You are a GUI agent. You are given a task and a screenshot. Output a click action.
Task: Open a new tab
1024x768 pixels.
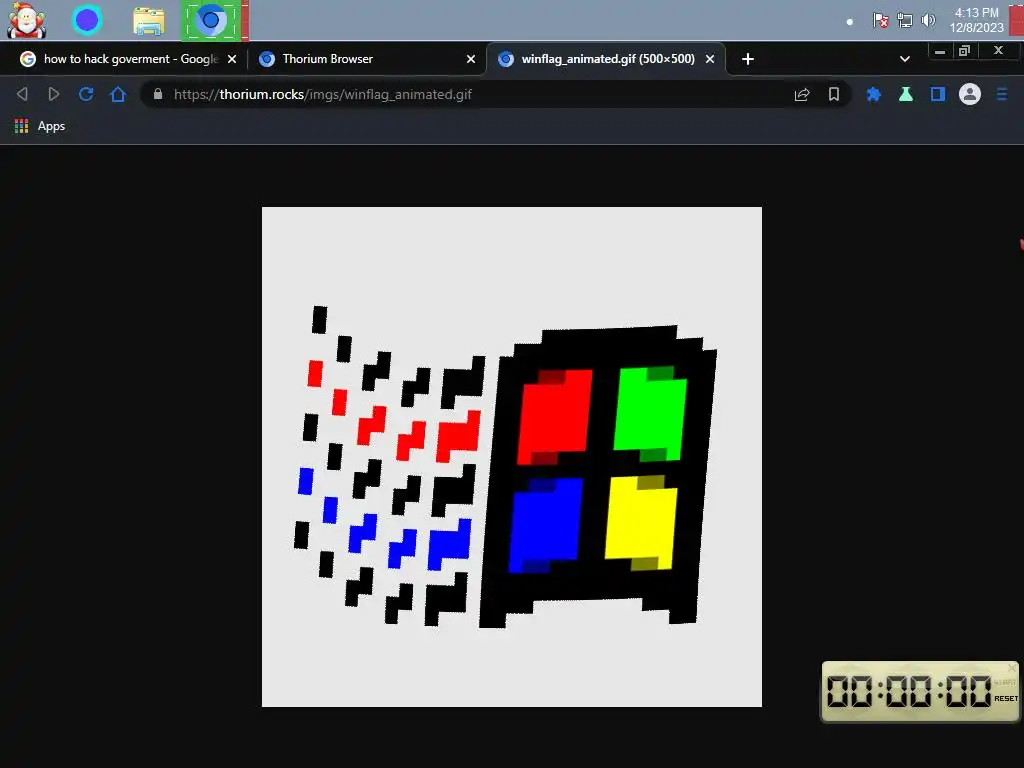[748, 59]
